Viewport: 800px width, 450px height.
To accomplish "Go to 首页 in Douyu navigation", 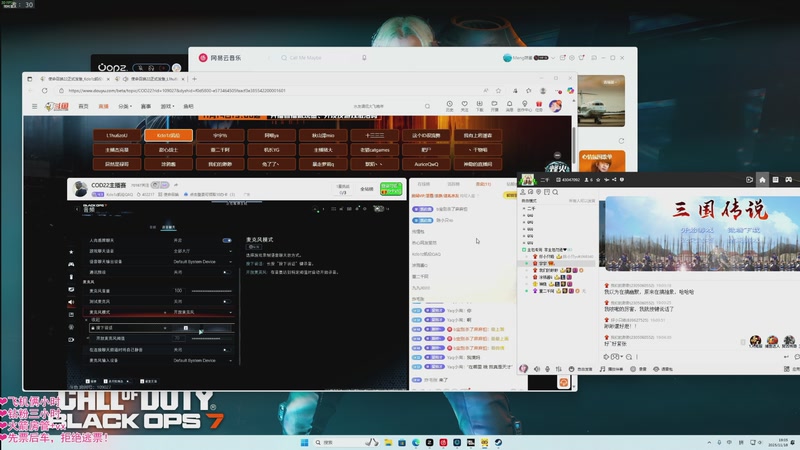I will point(83,106).
